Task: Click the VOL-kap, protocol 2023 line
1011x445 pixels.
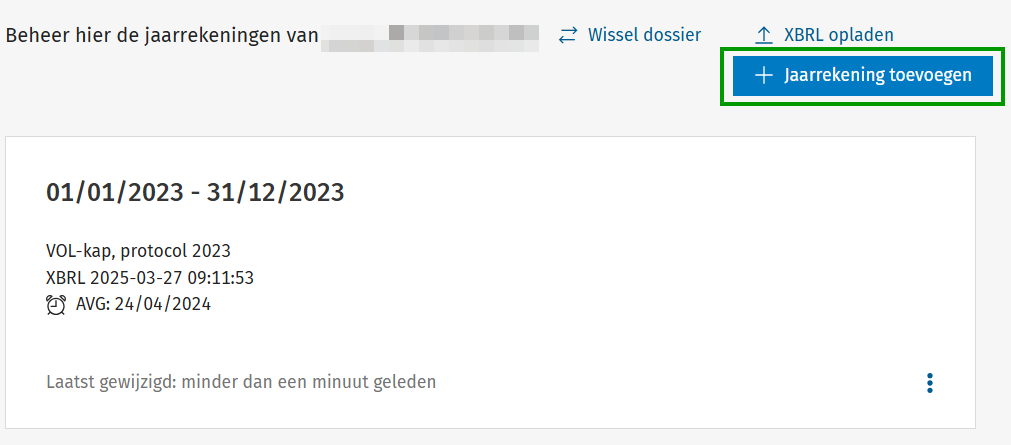Action: point(138,251)
